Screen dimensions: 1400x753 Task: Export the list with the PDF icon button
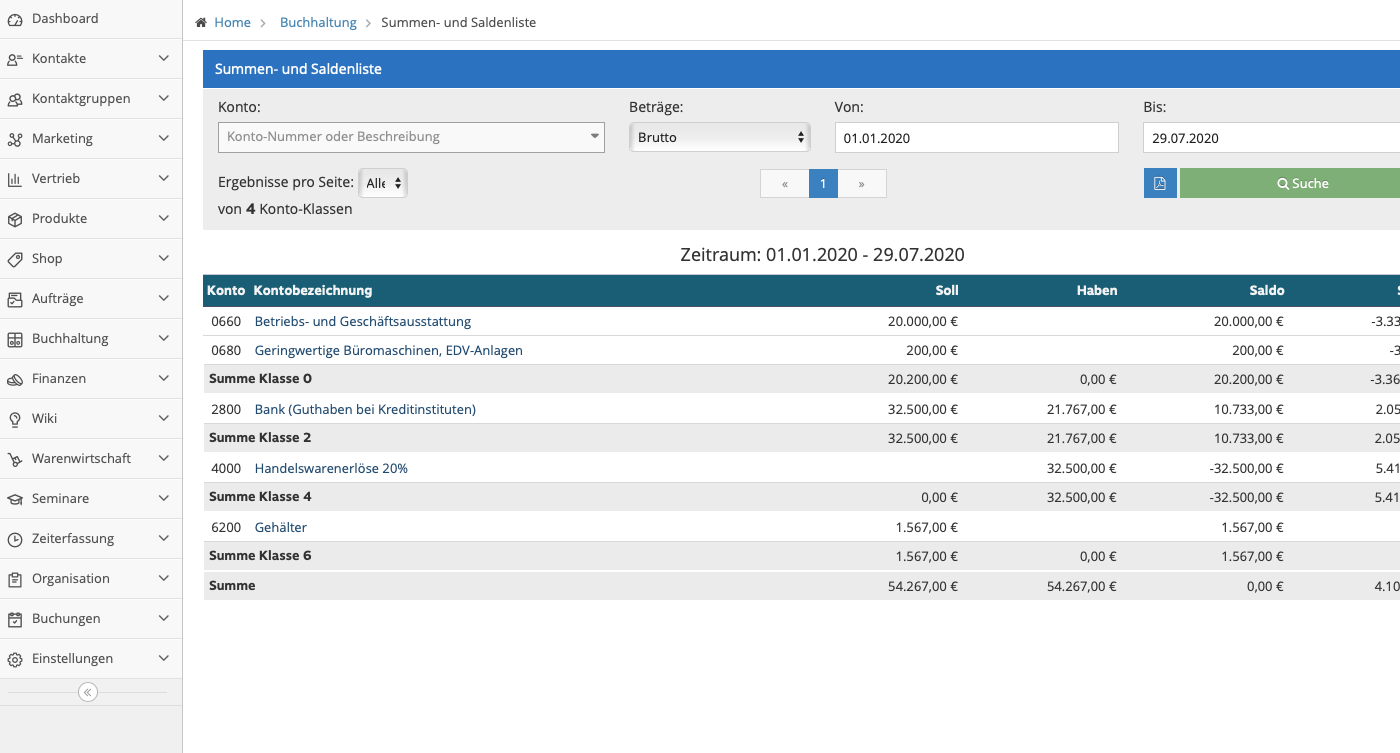[1160, 183]
